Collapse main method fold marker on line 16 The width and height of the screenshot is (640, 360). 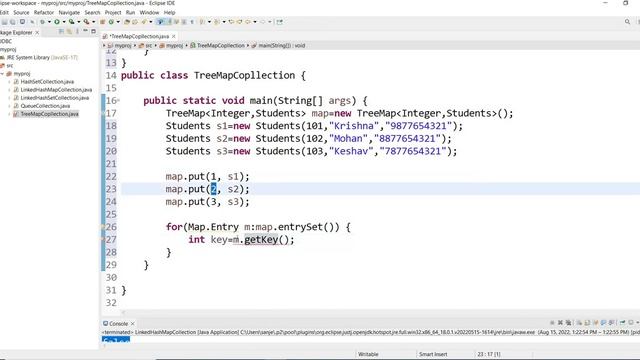[118, 100]
